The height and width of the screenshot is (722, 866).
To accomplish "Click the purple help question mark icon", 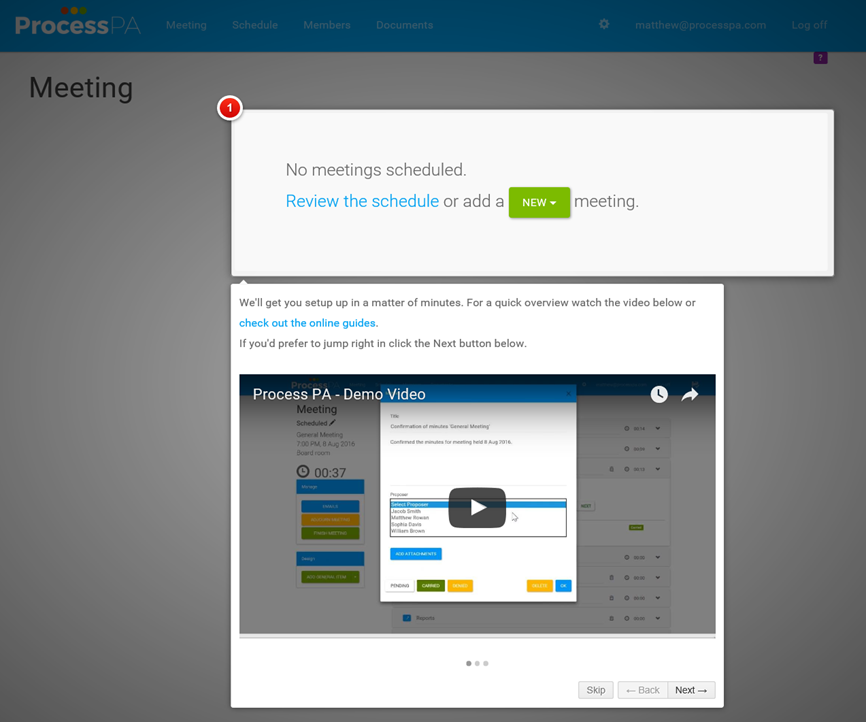I will pos(820,58).
